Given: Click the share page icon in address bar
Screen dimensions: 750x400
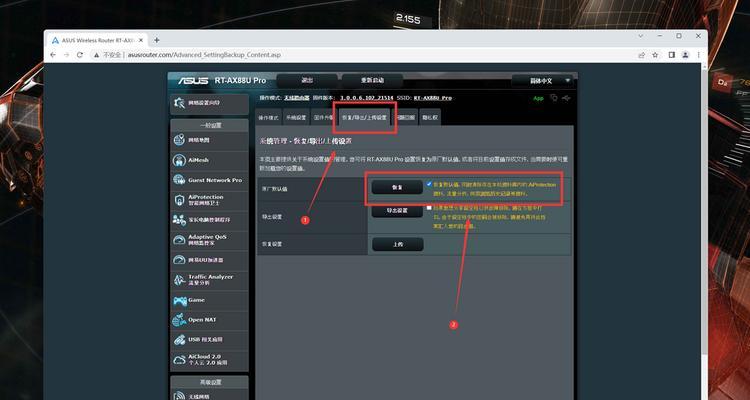Looking at the screenshot, I should [x=642, y=55].
